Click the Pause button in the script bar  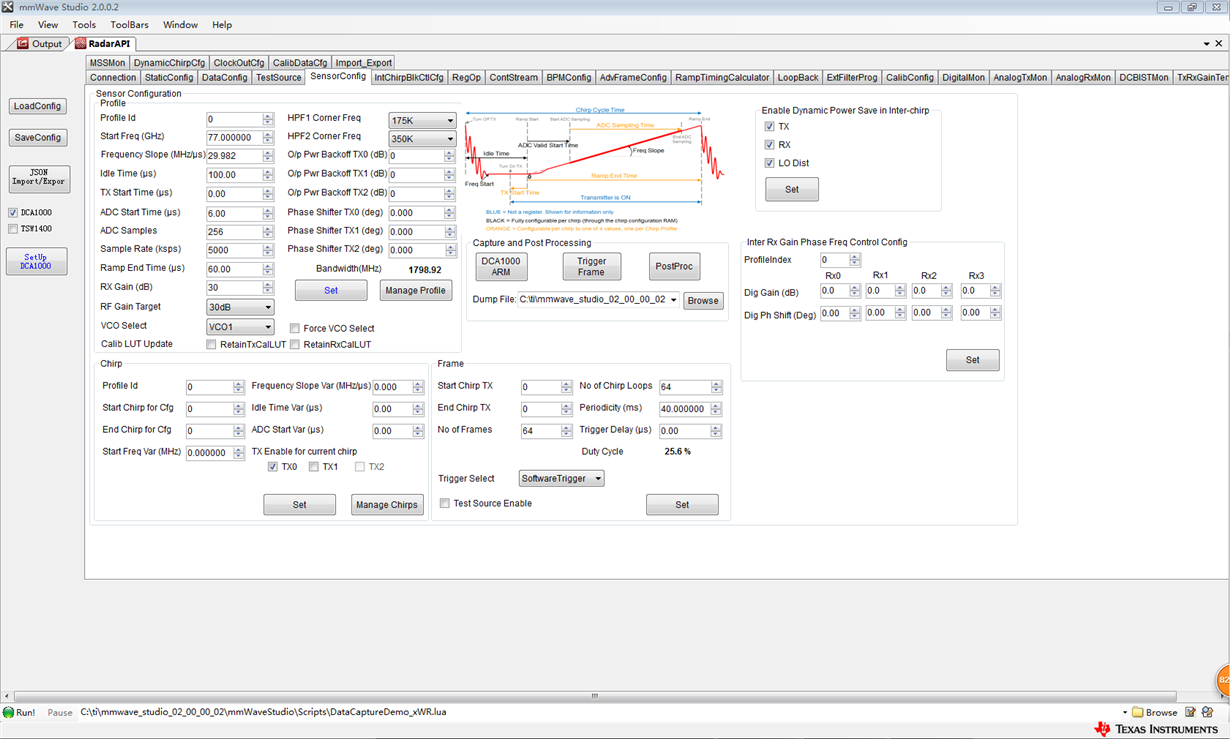pos(60,712)
